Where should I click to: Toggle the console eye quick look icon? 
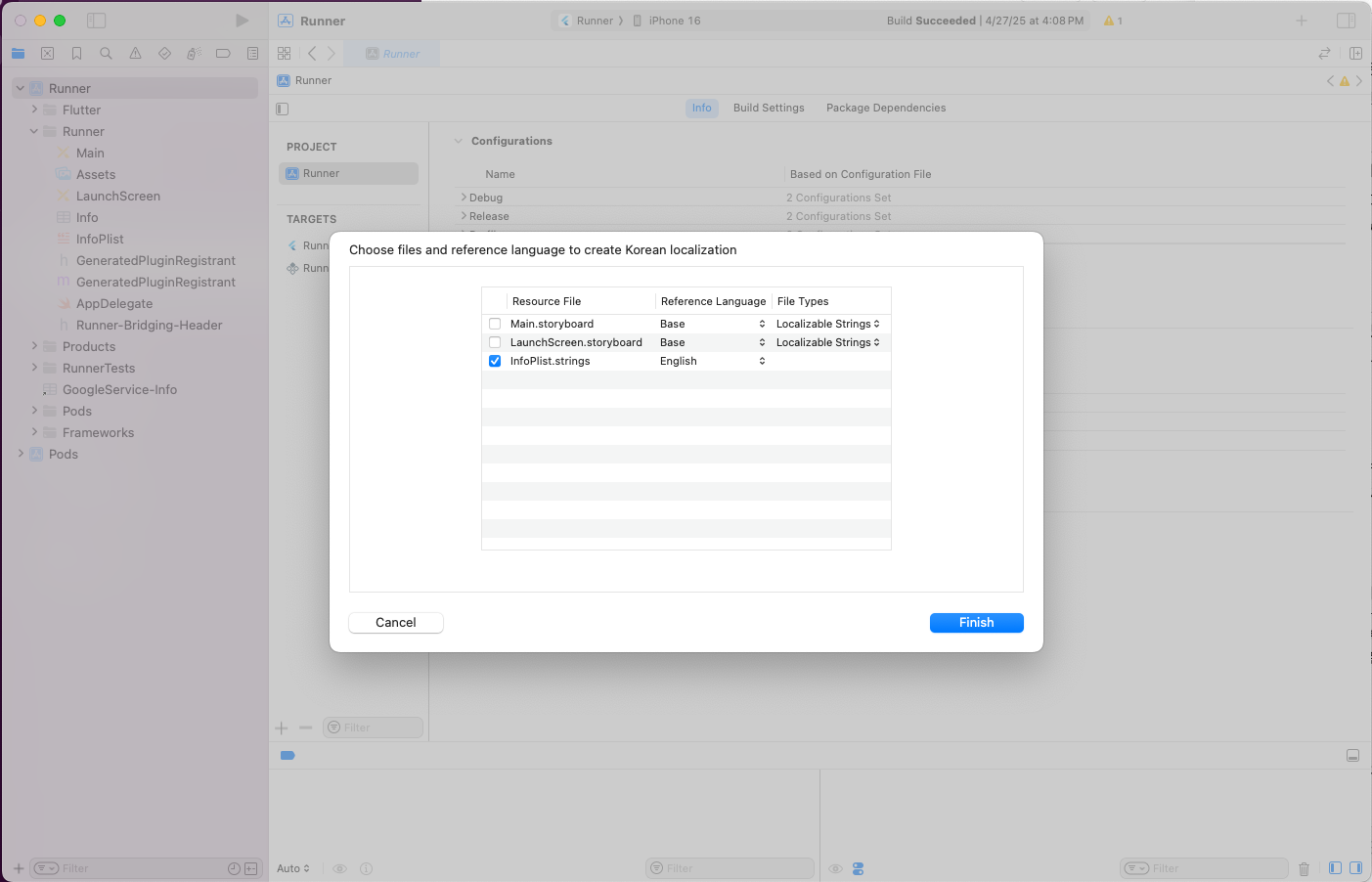836,868
